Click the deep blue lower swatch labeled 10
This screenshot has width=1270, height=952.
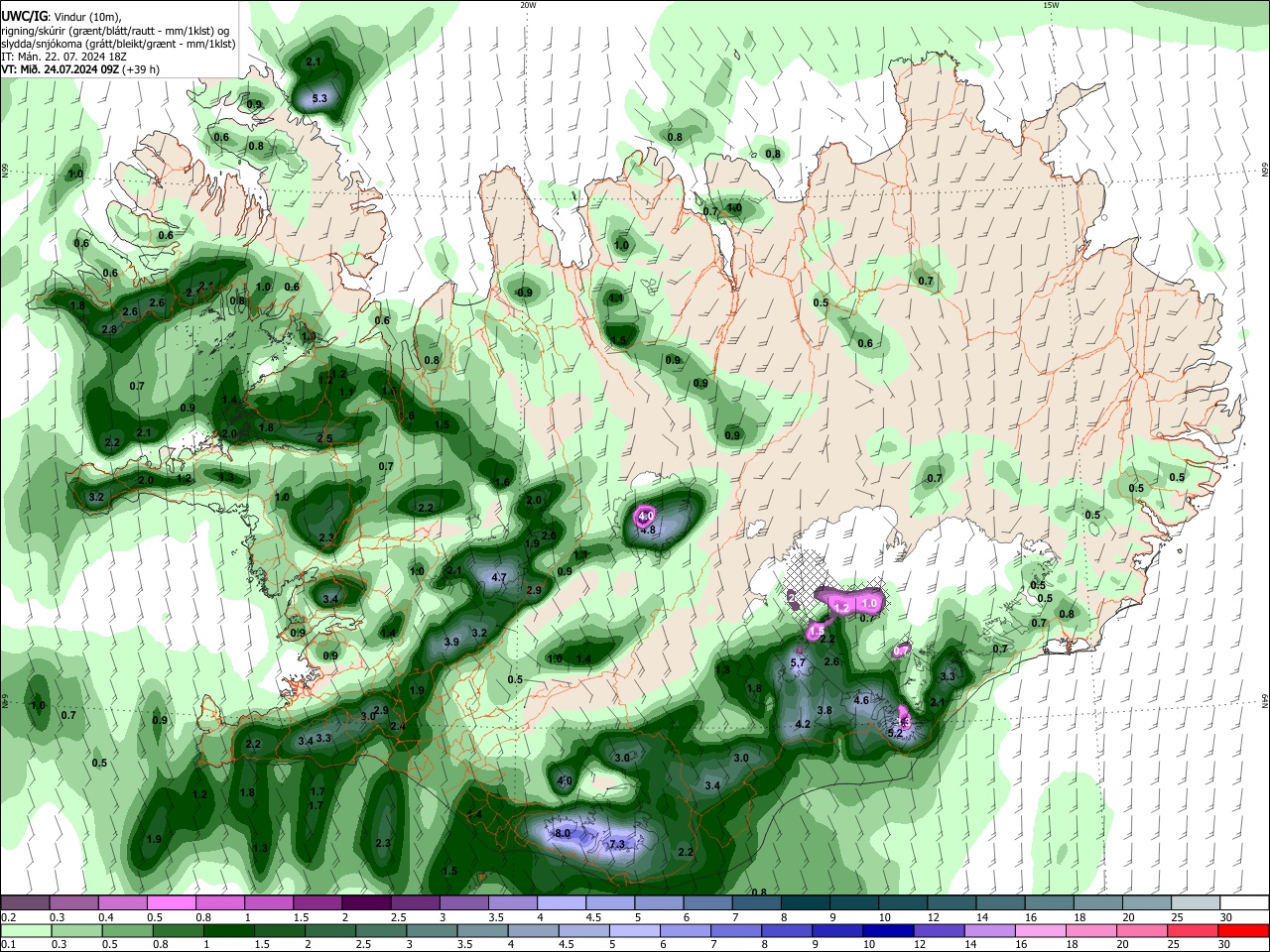click(x=889, y=930)
